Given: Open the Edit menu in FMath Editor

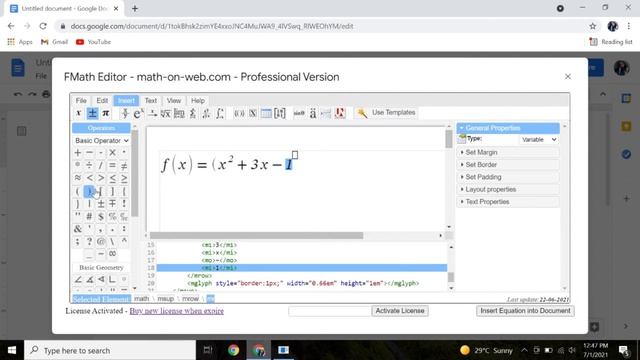Looking at the screenshot, I should point(102,100).
